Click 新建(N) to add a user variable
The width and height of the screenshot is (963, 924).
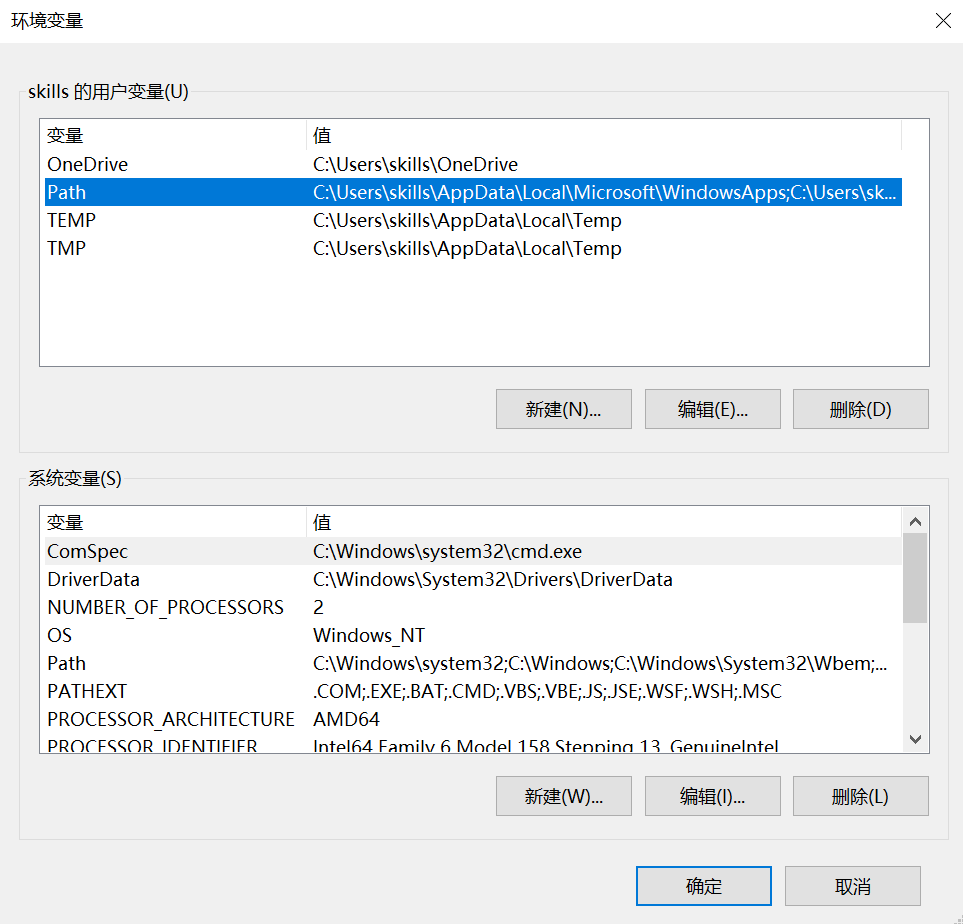pos(563,408)
